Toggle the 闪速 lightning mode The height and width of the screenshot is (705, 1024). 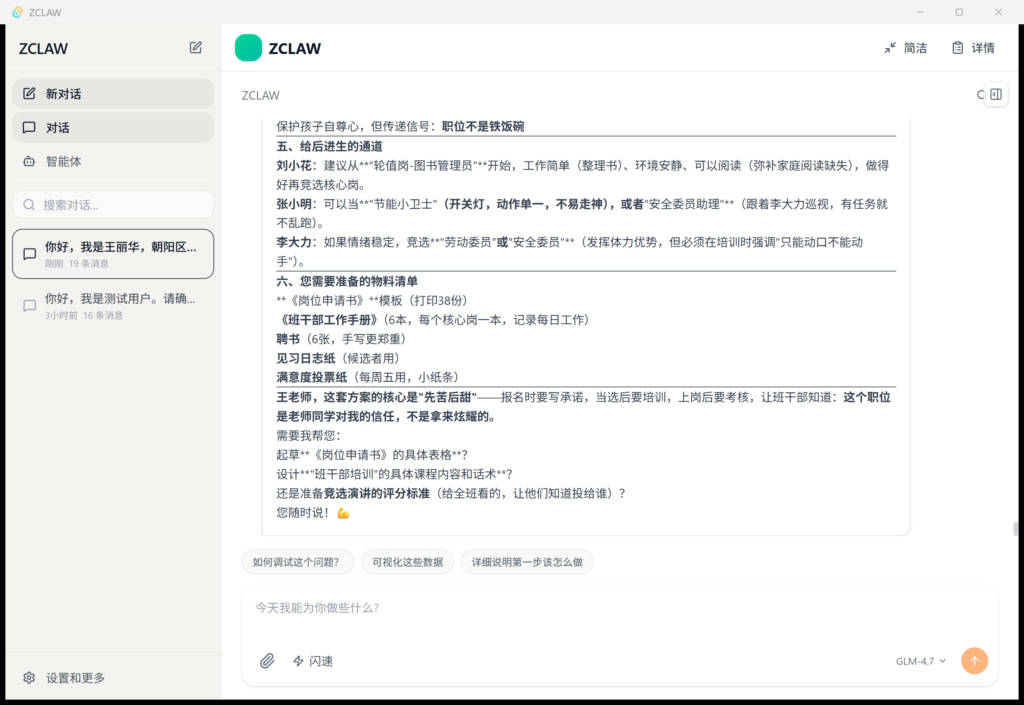pos(312,661)
